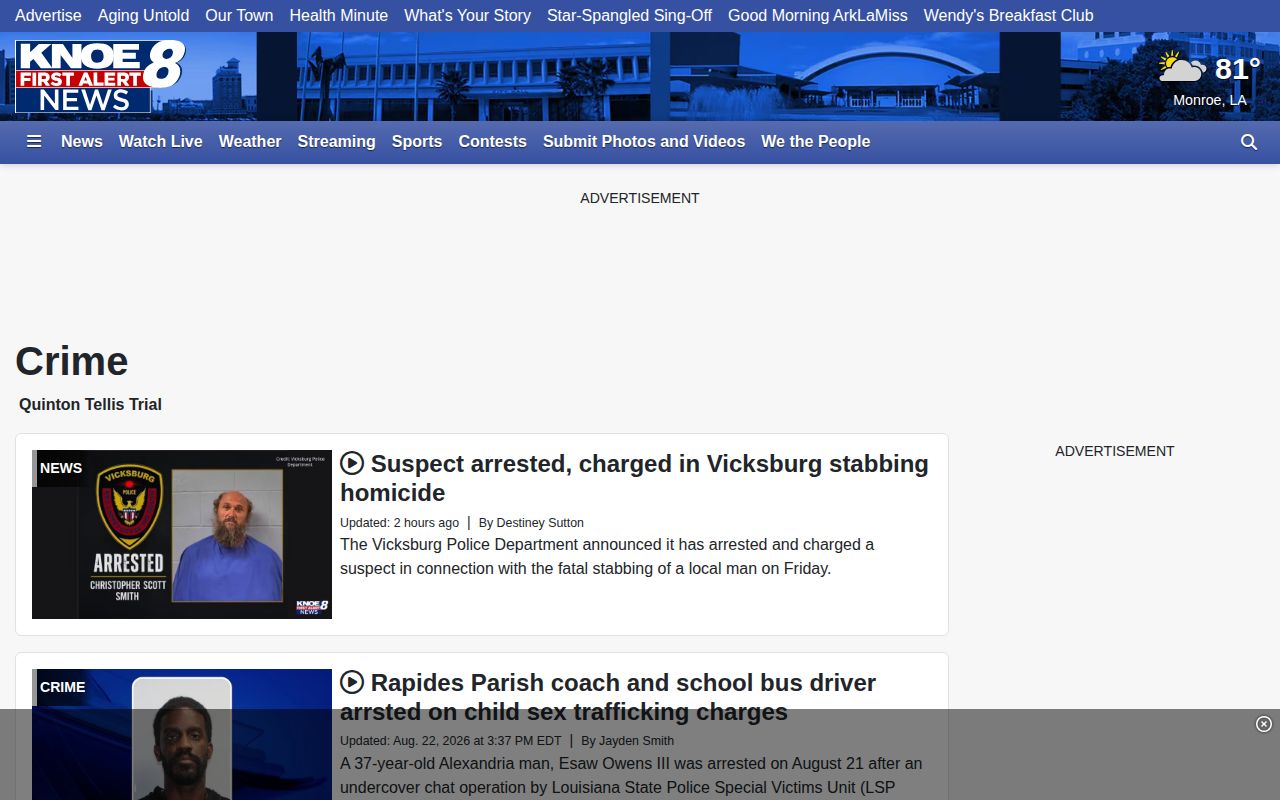This screenshot has width=1280, height=800.
Task: Click the Crime page heading
Action: pyautogui.click(x=72, y=361)
